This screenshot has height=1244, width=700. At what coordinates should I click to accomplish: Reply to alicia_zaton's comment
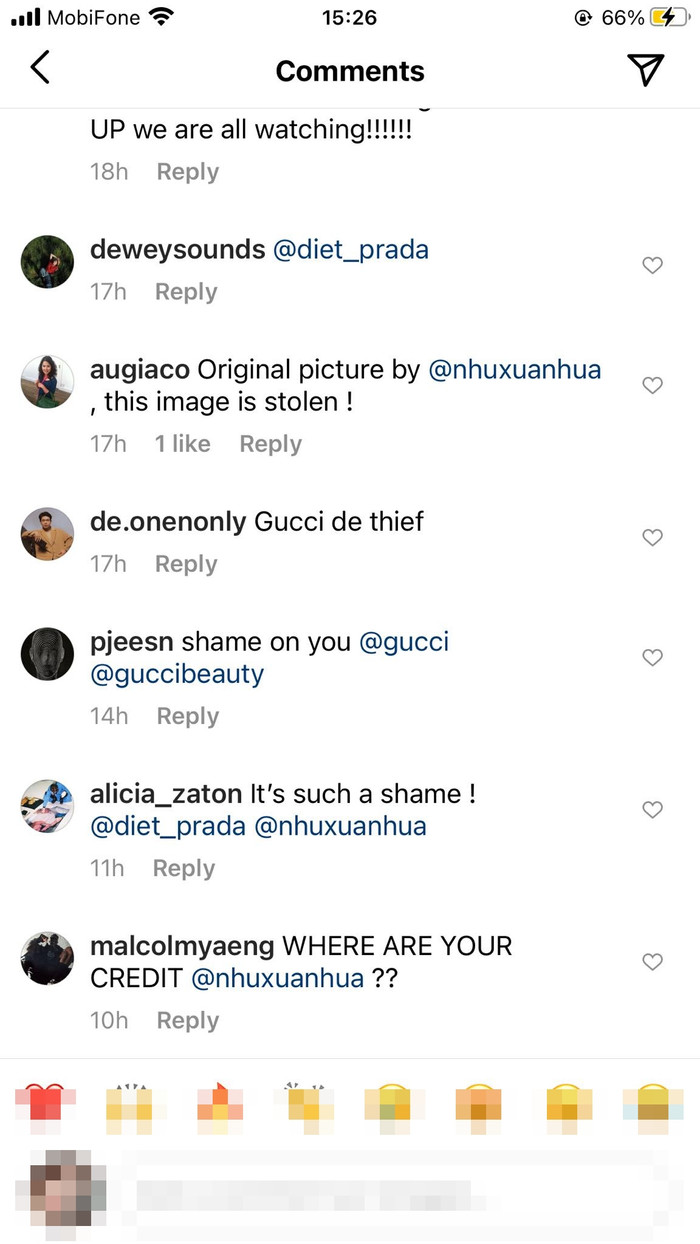(183, 868)
